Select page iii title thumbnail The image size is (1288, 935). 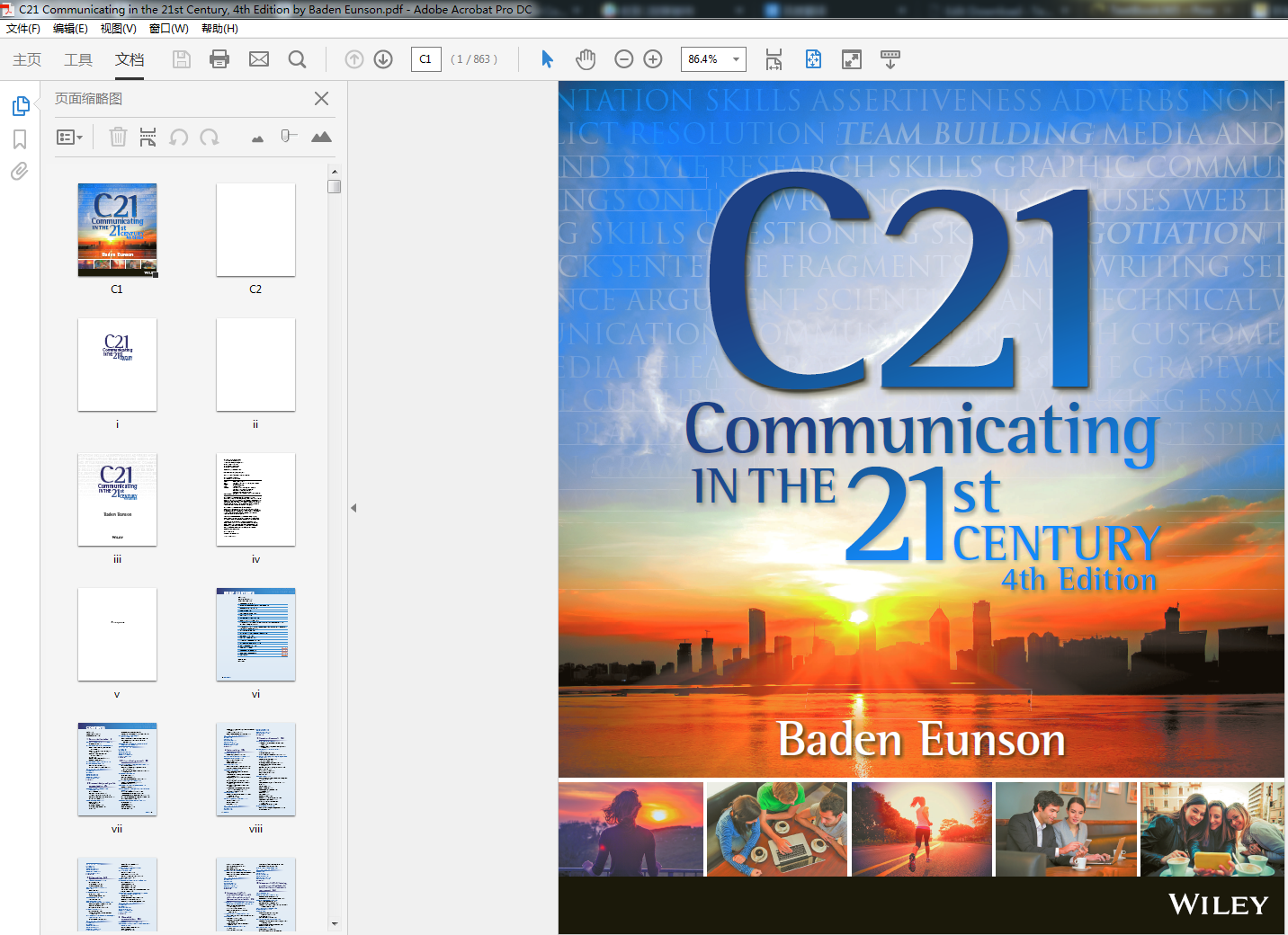pos(118,500)
